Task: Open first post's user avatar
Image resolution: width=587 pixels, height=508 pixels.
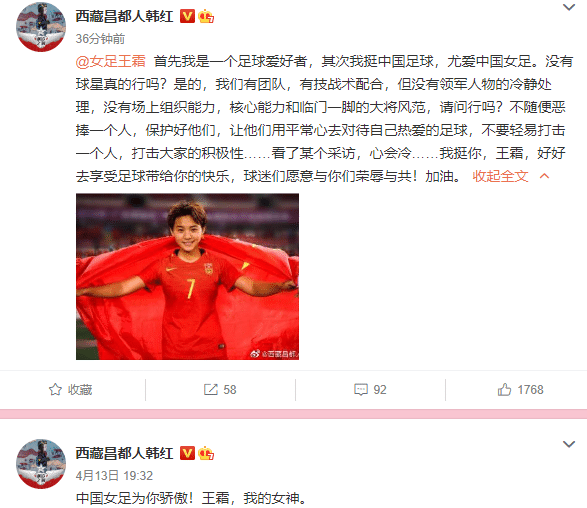Action: pyautogui.click(x=41, y=27)
